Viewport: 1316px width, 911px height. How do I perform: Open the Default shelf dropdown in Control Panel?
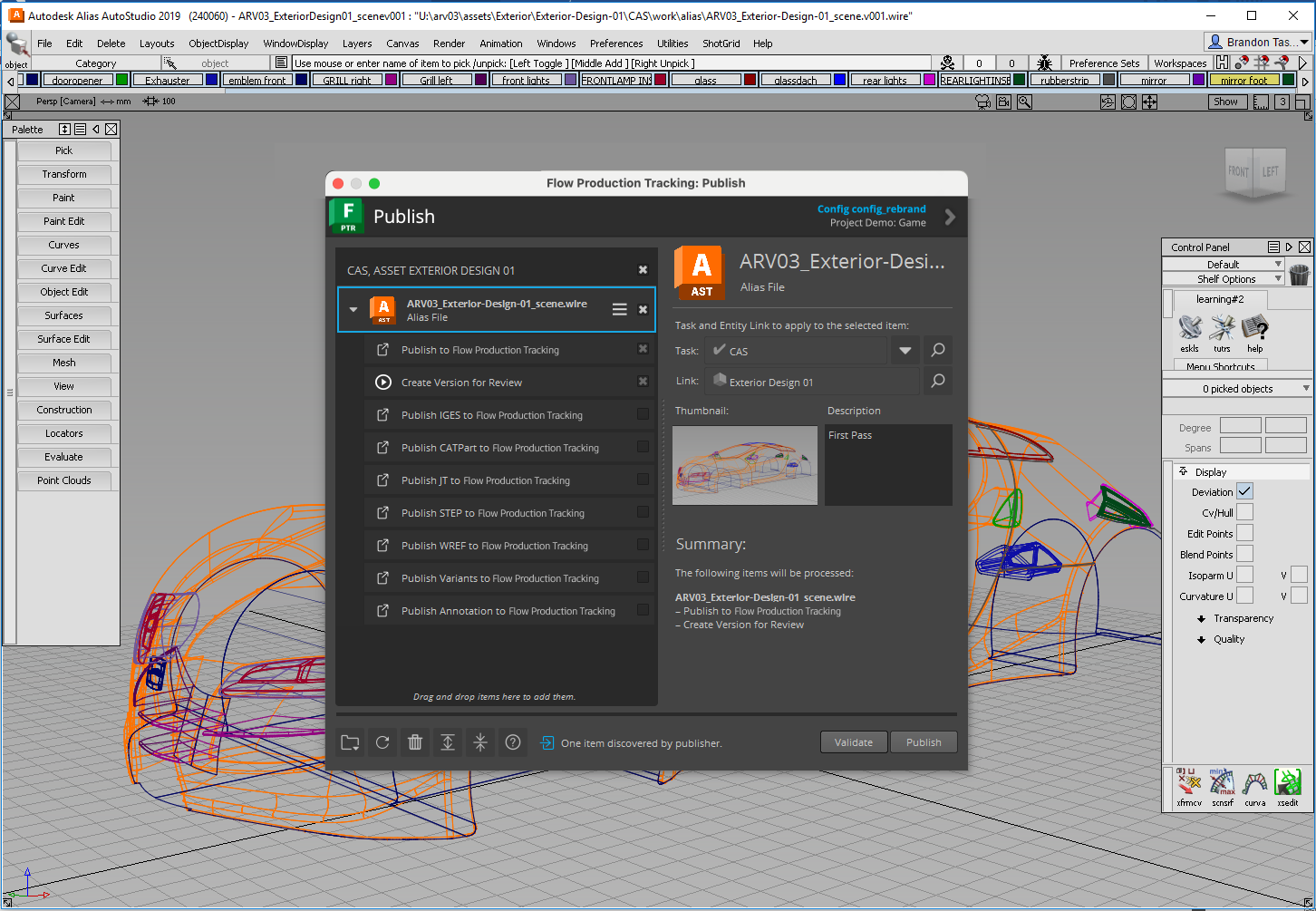1224,265
